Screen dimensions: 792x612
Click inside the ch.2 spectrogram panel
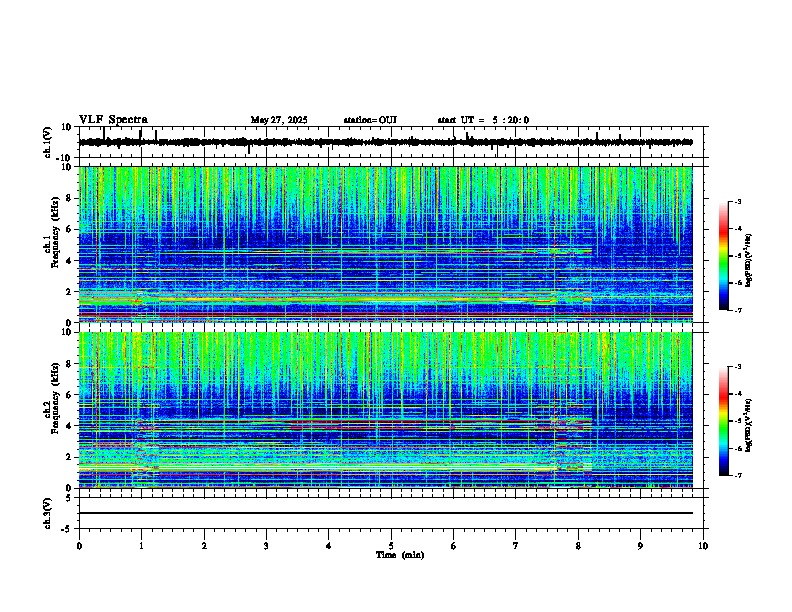(385, 410)
